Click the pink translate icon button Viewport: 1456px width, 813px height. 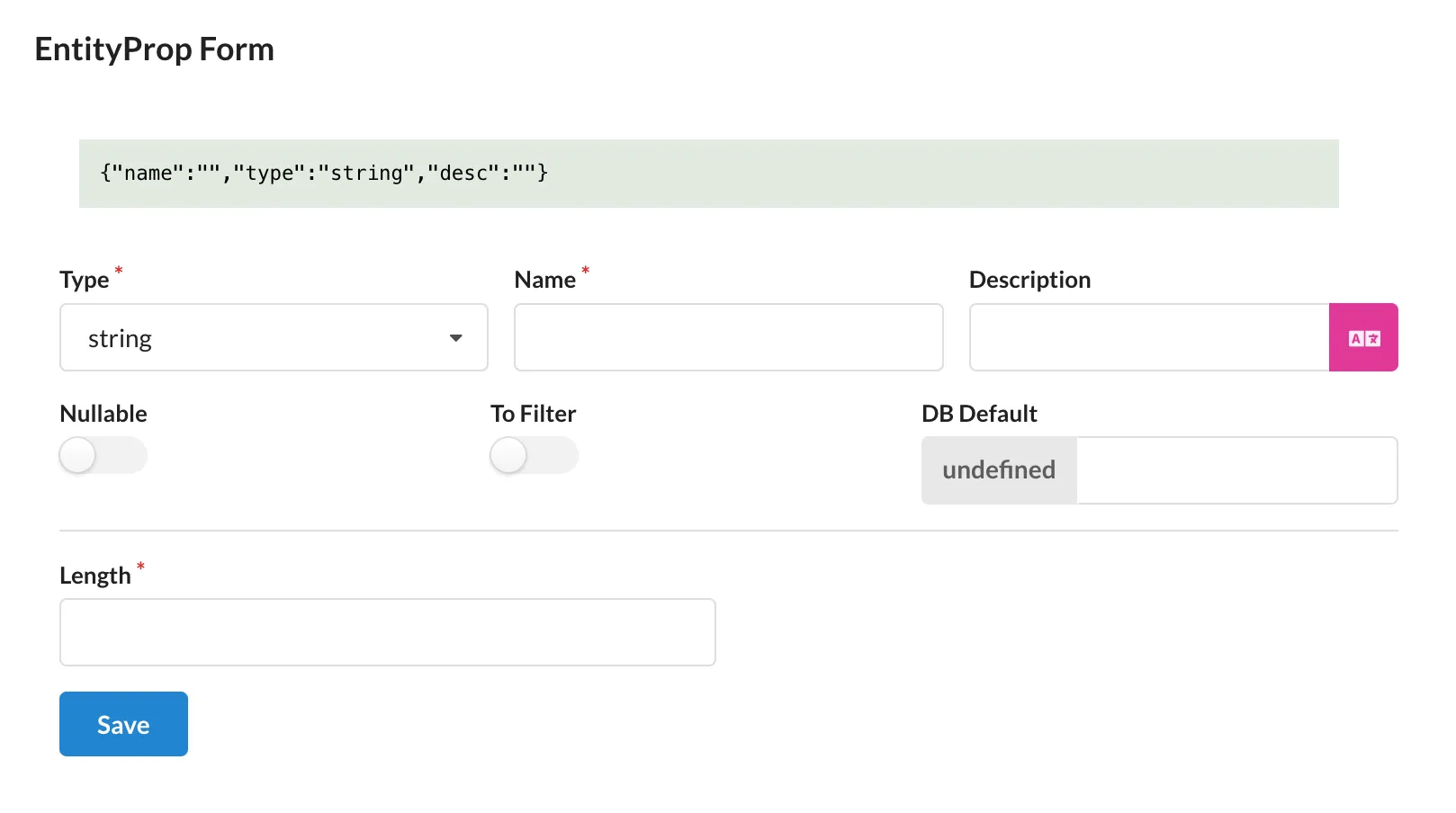[x=1362, y=337]
